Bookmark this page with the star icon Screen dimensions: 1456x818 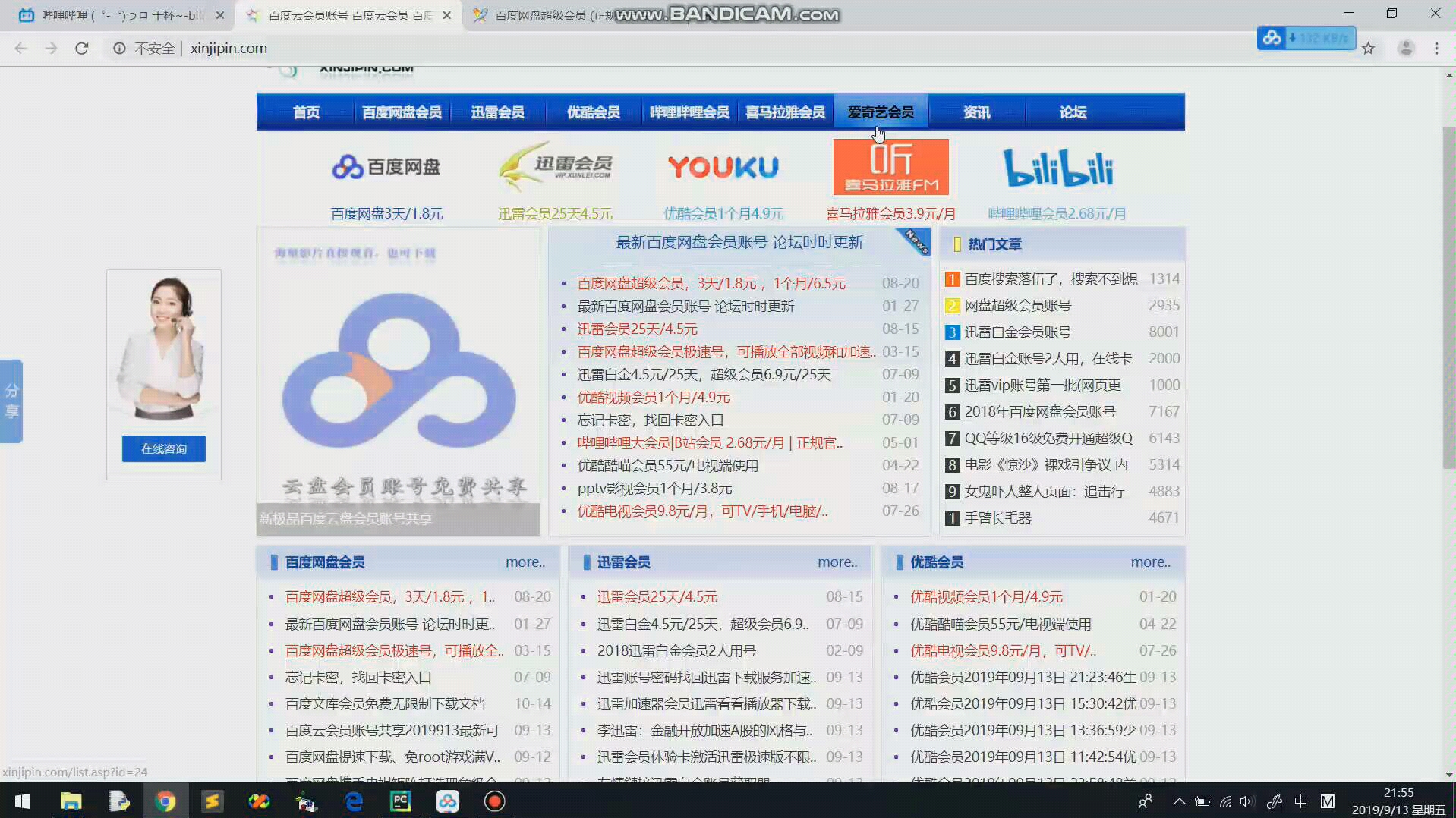coord(1368,48)
